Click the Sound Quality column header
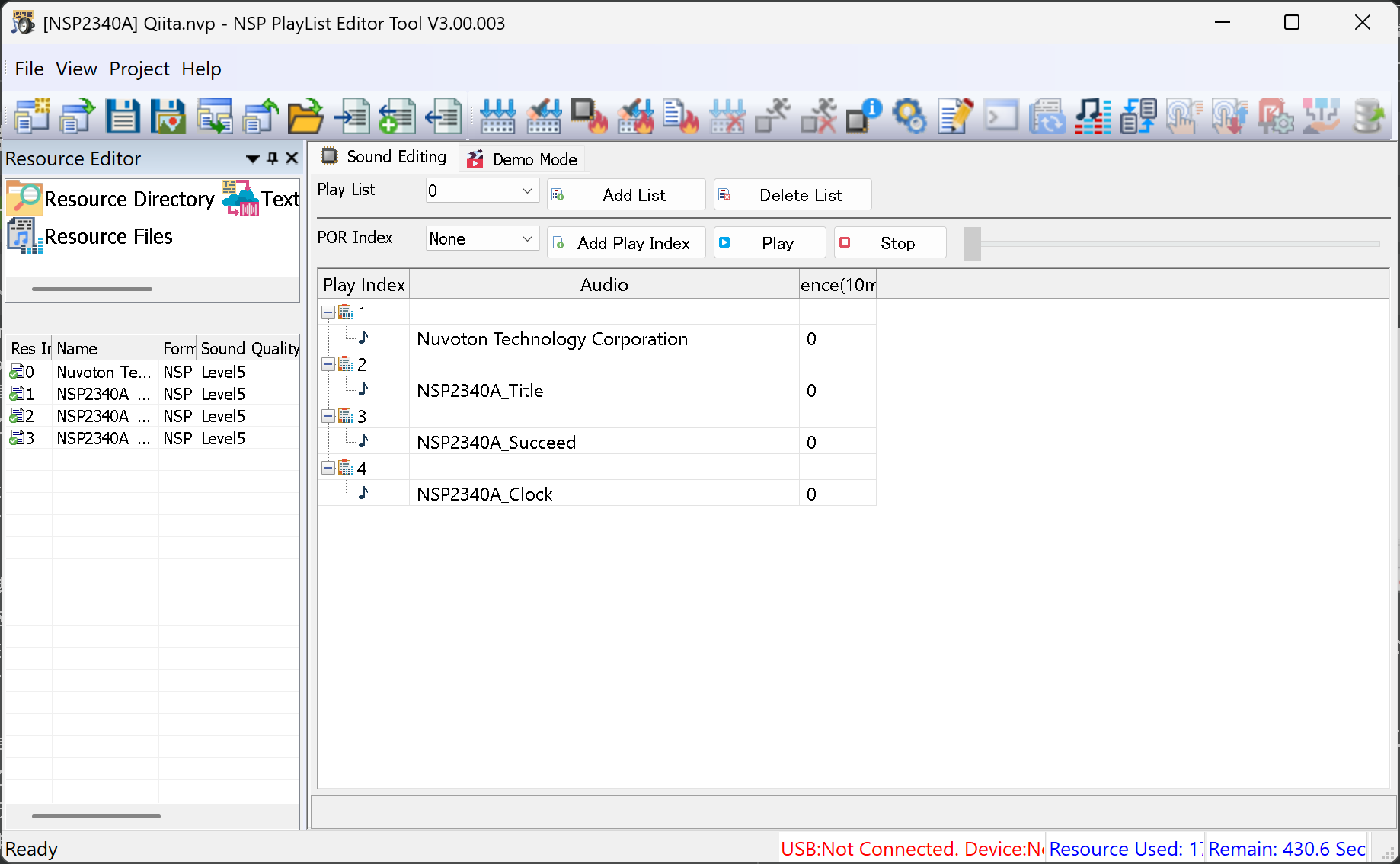This screenshot has height=864, width=1400. 248,348
